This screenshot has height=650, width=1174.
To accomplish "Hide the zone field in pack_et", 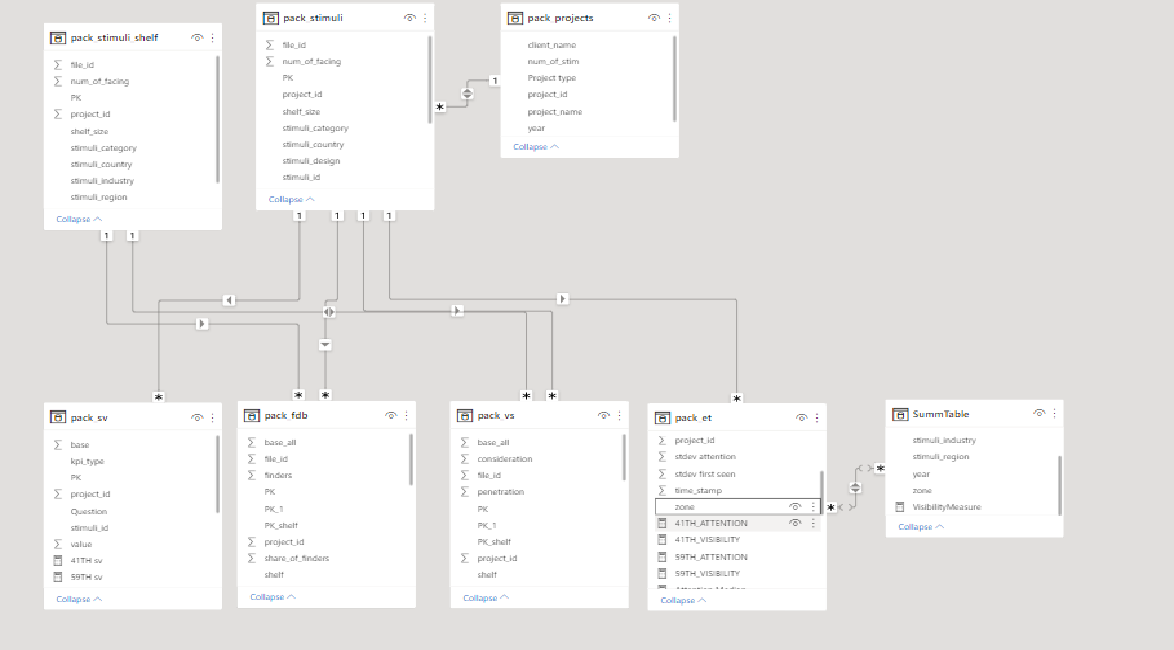I will [x=795, y=507].
